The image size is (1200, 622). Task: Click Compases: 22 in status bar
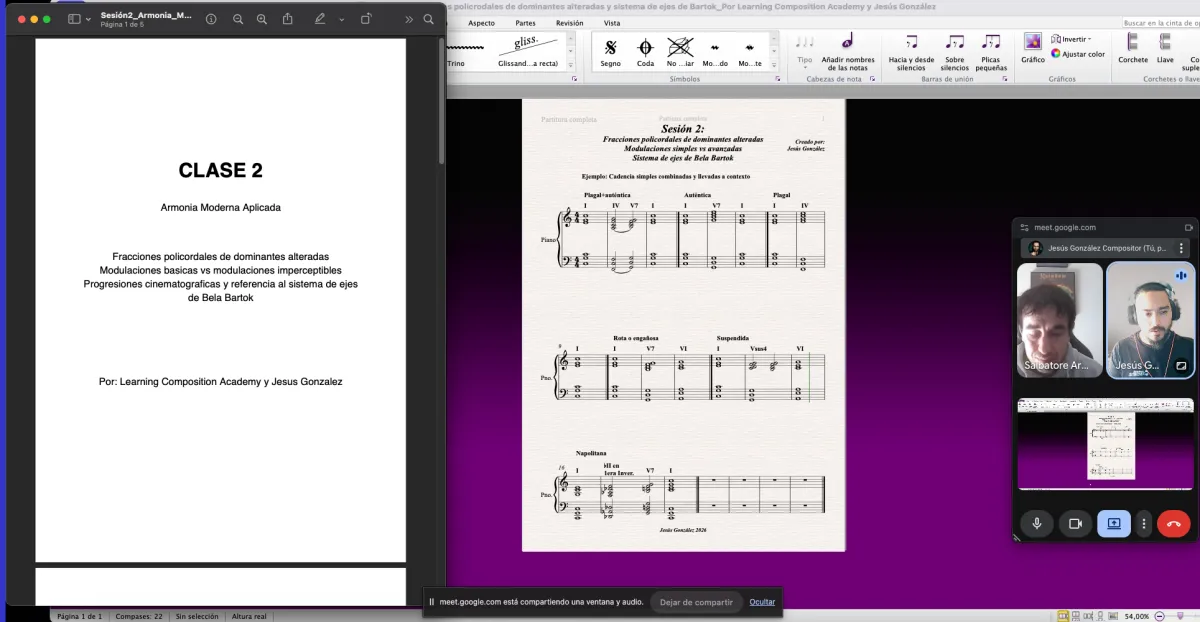[138, 617]
